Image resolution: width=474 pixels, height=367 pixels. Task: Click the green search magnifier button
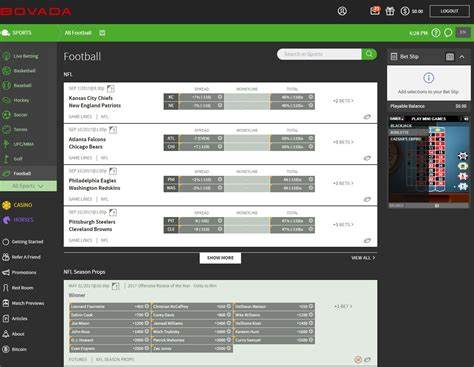point(369,54)
